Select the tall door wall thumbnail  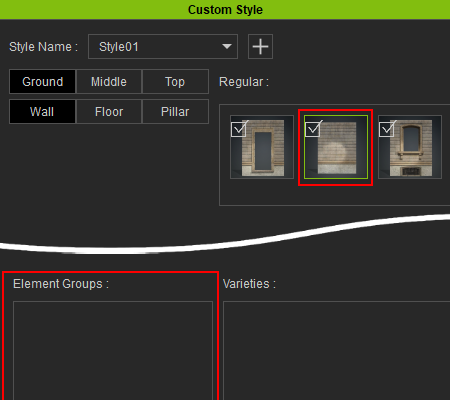point(262,147)
